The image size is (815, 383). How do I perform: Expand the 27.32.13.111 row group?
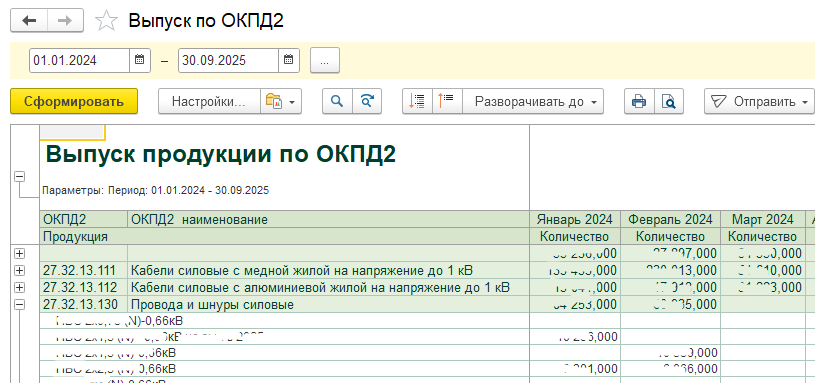20,271
